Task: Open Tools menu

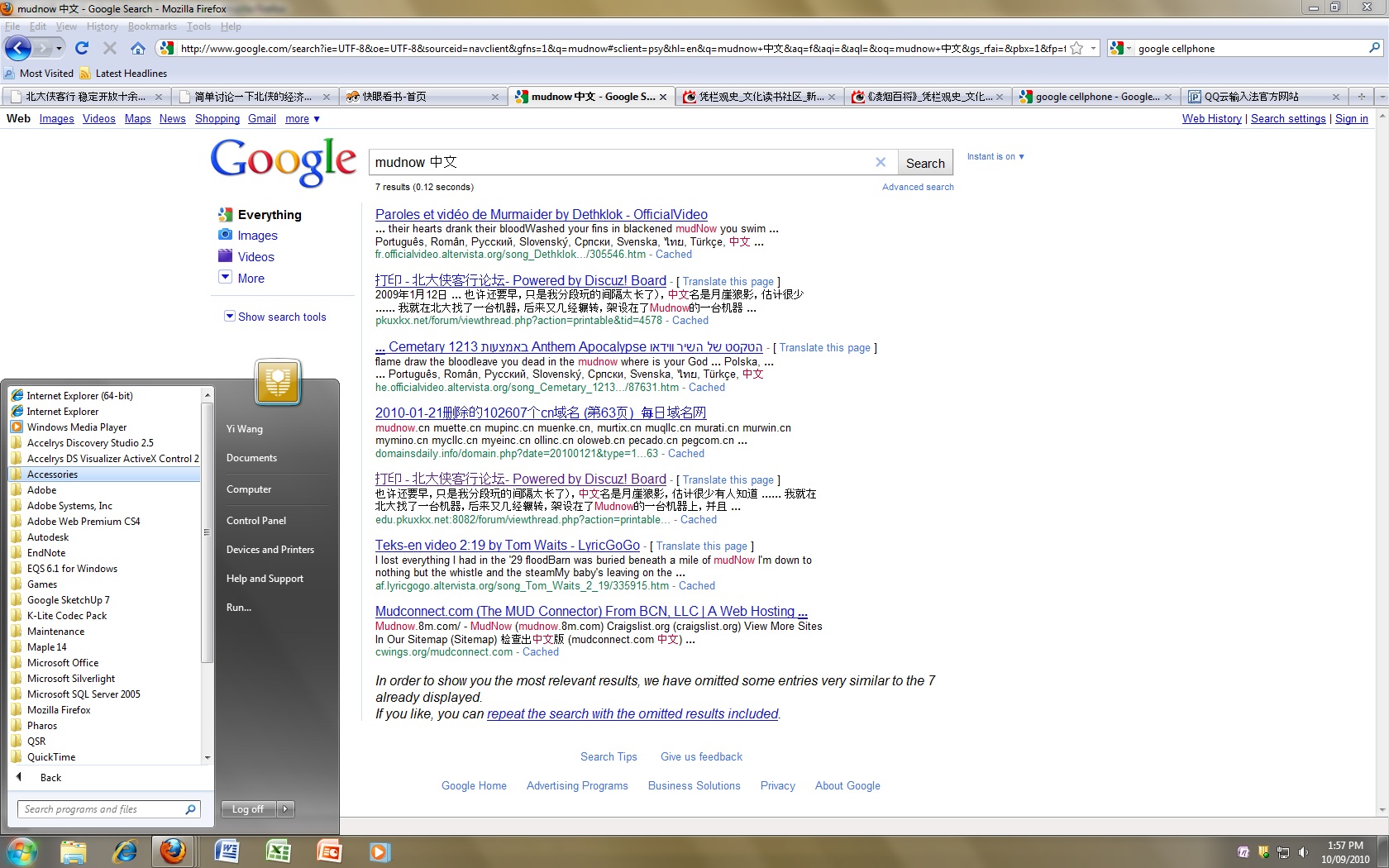Action: pos(198,26)
